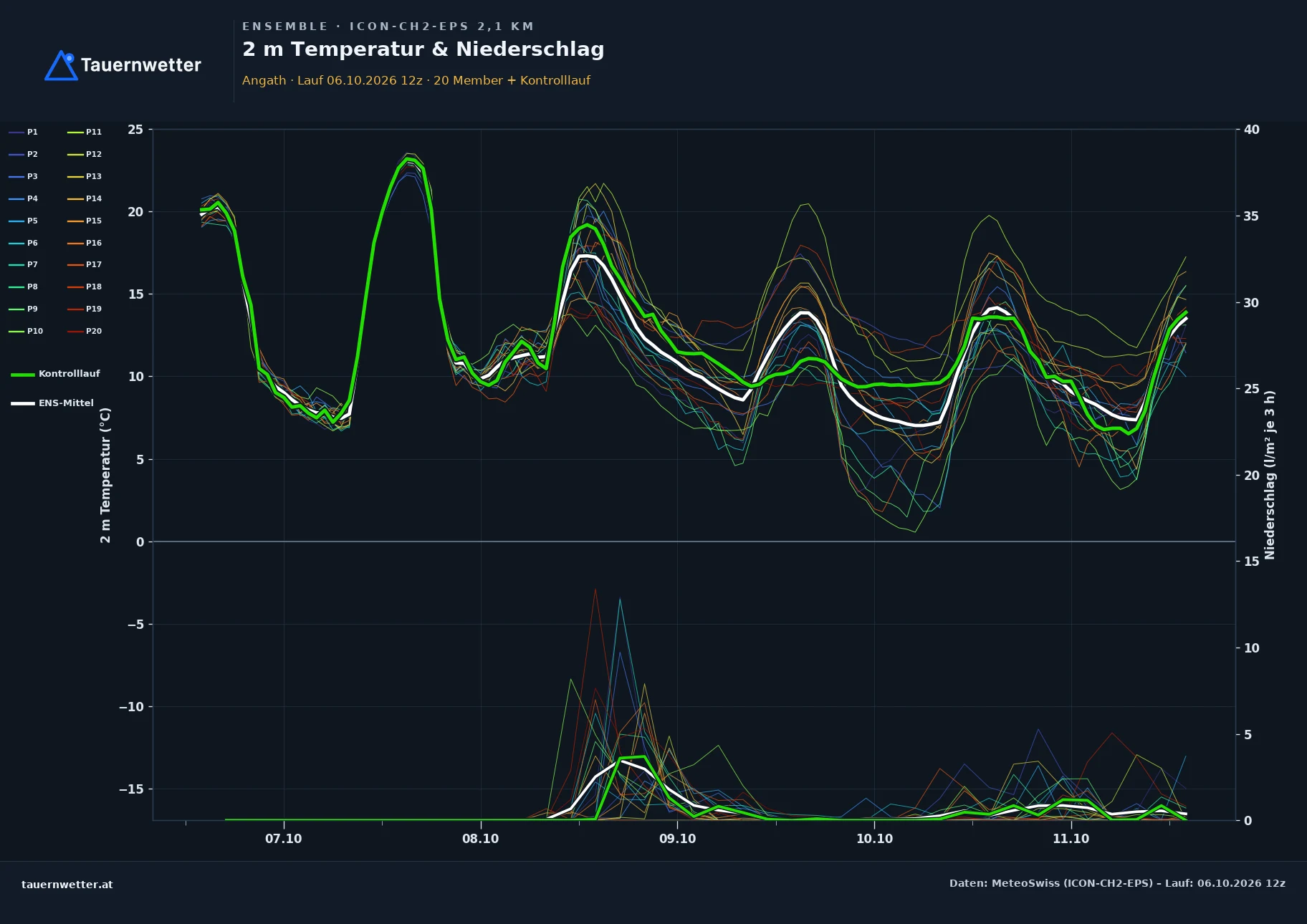Select the P11 legend entry
The height and width of the screenshot is (924, 1307).
85,132
